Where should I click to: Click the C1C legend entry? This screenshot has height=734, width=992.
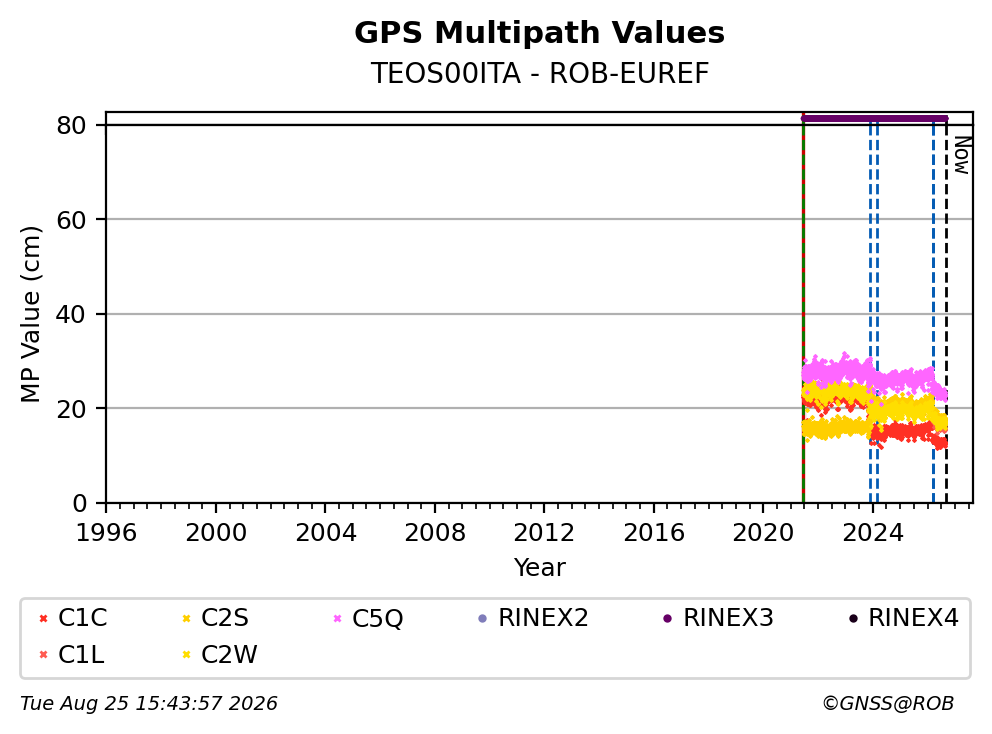[73, 618]
